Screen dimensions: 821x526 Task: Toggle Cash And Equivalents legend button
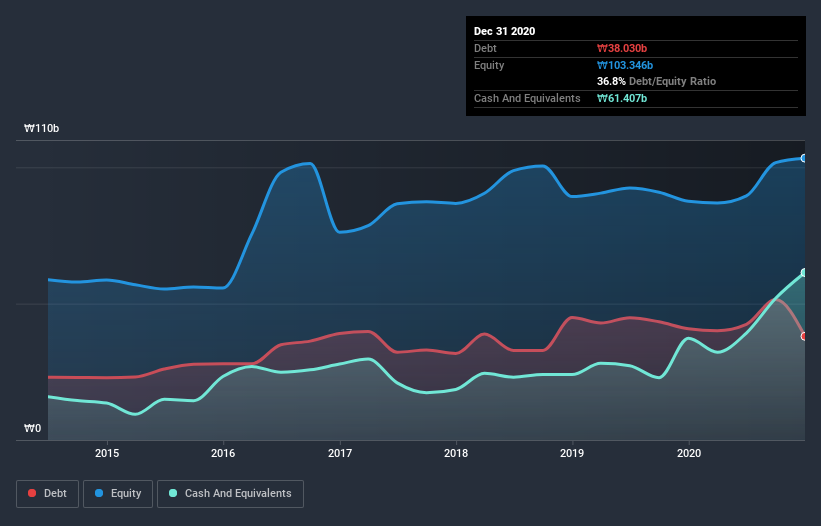[x=230, y=494]
